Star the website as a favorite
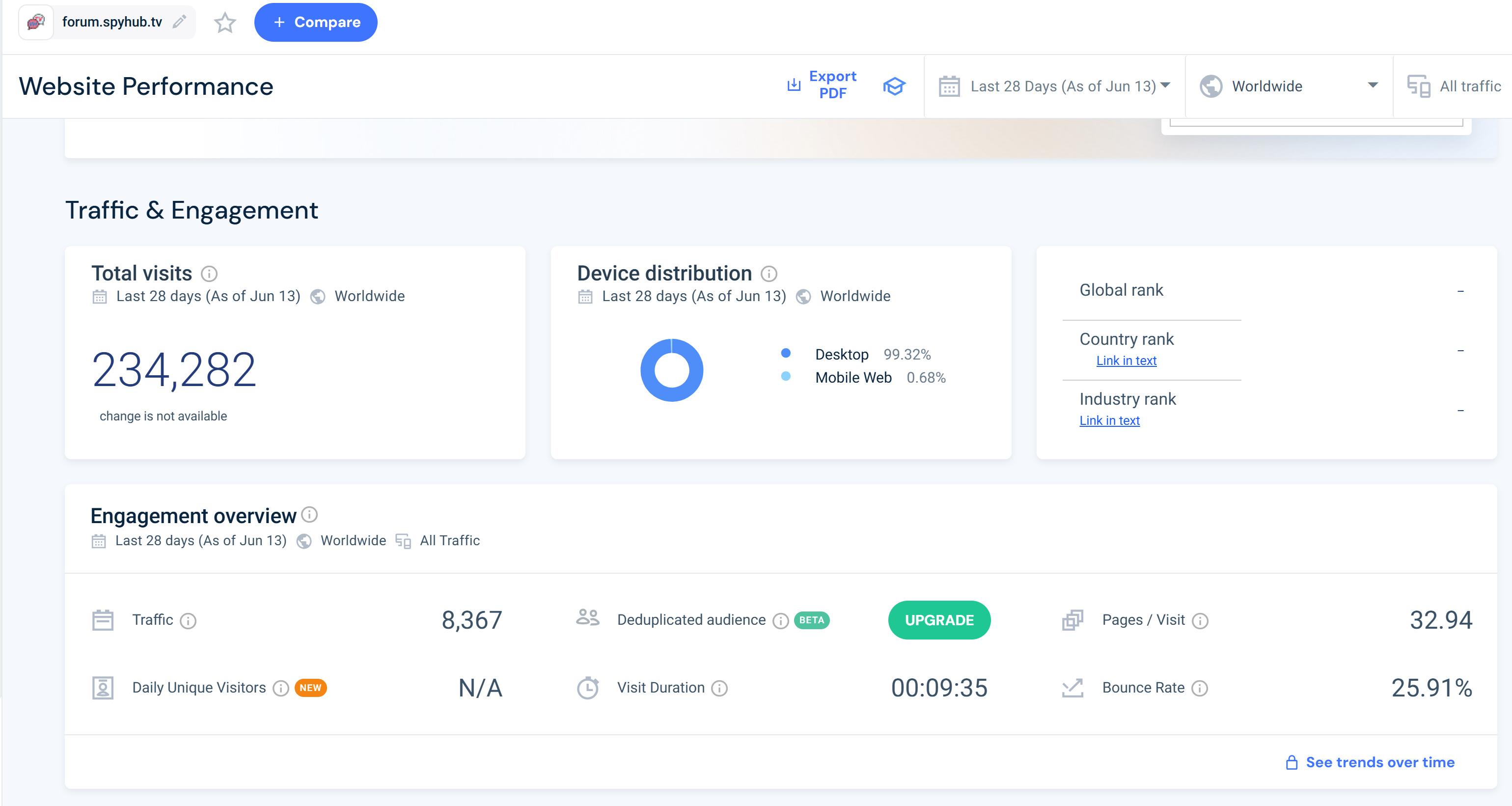The width and height of the screenshot is (1512, 806). tap(225, 23)
